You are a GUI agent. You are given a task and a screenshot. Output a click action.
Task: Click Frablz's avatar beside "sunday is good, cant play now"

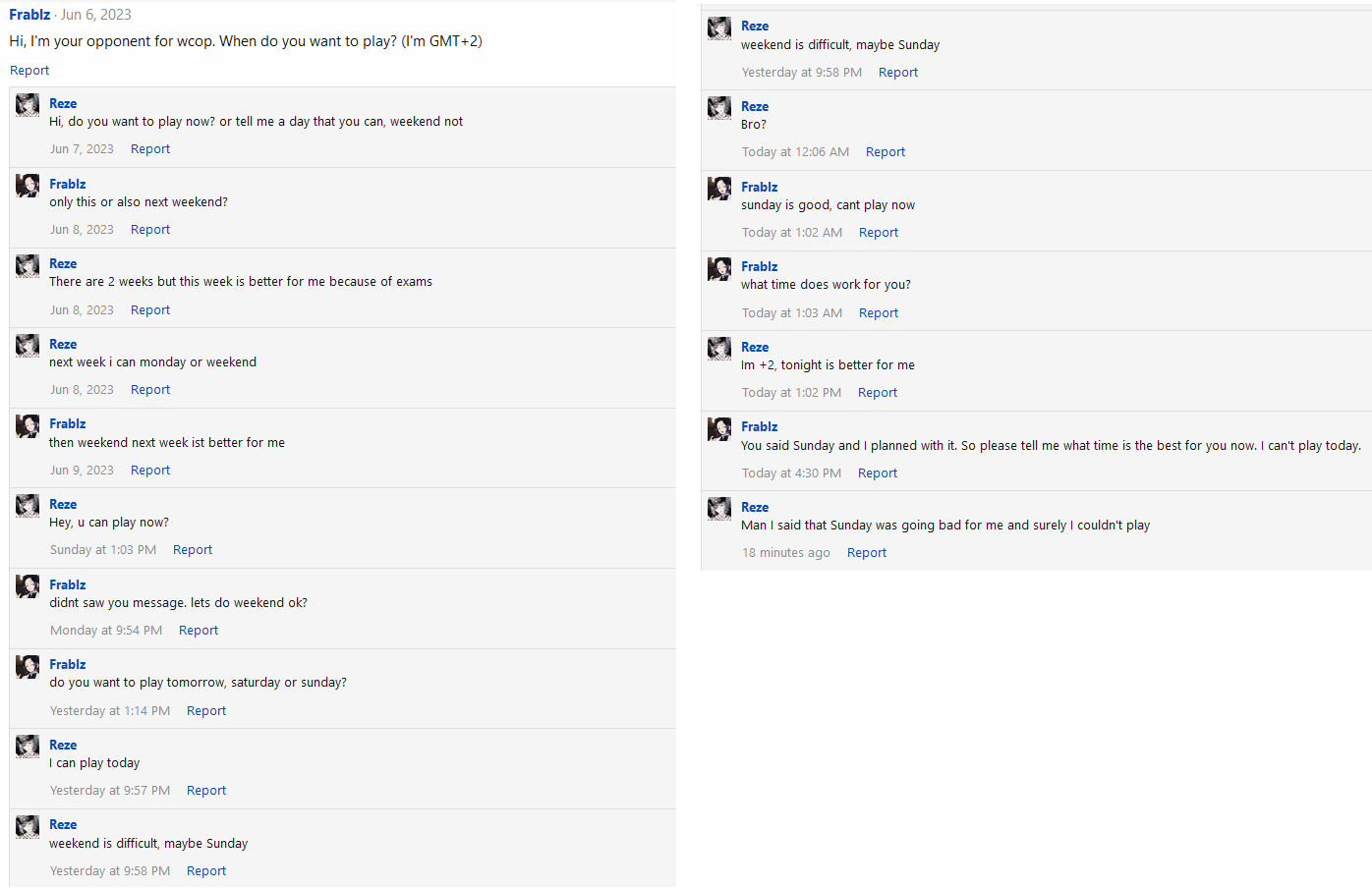[x=720, y=189]
